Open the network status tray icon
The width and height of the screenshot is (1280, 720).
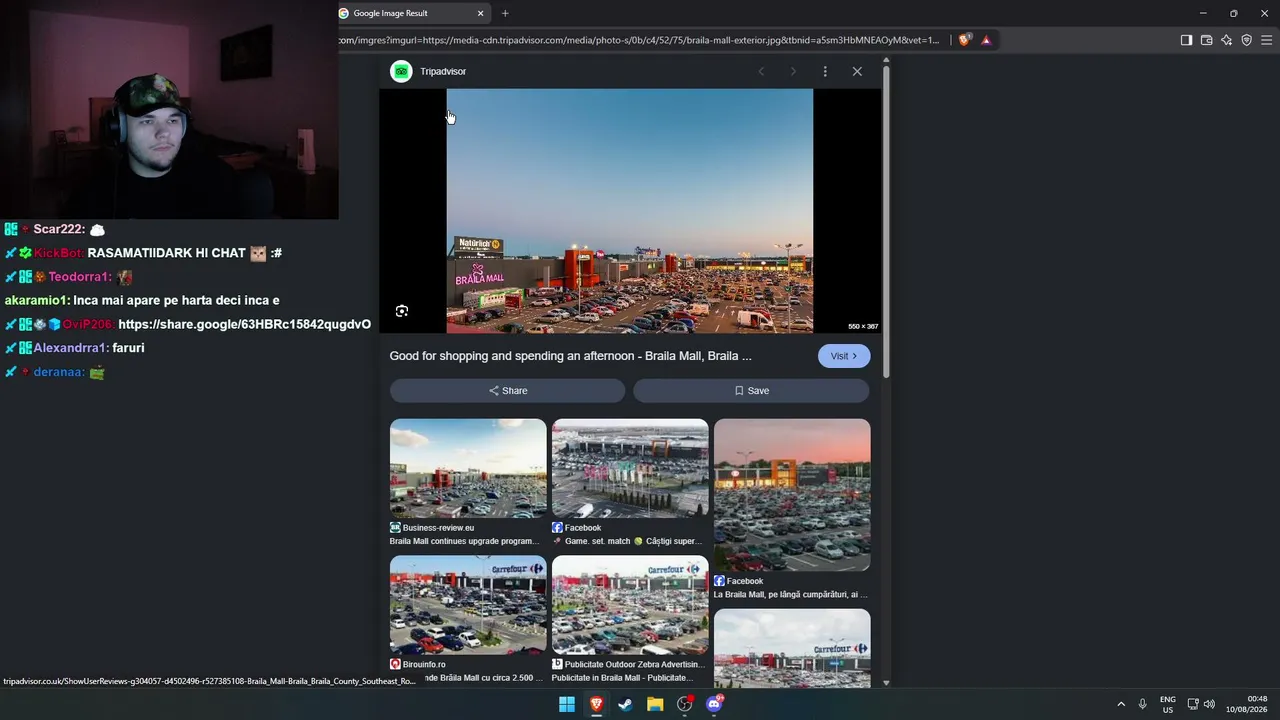tap(1193, 704)
